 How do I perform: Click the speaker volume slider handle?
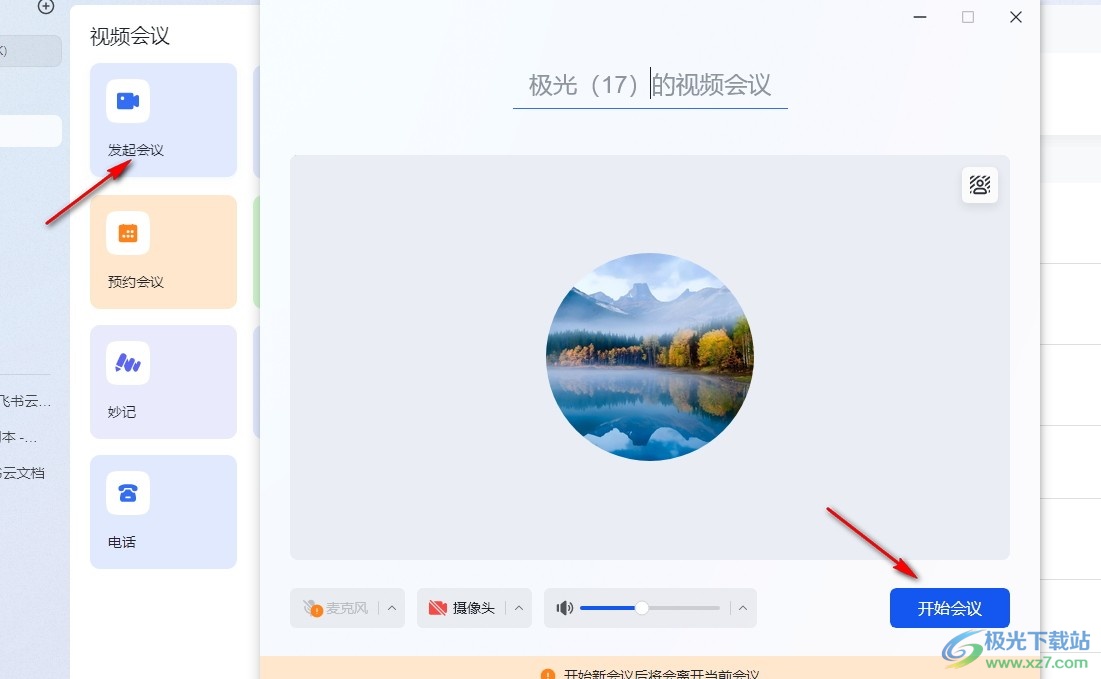(642, 608)
